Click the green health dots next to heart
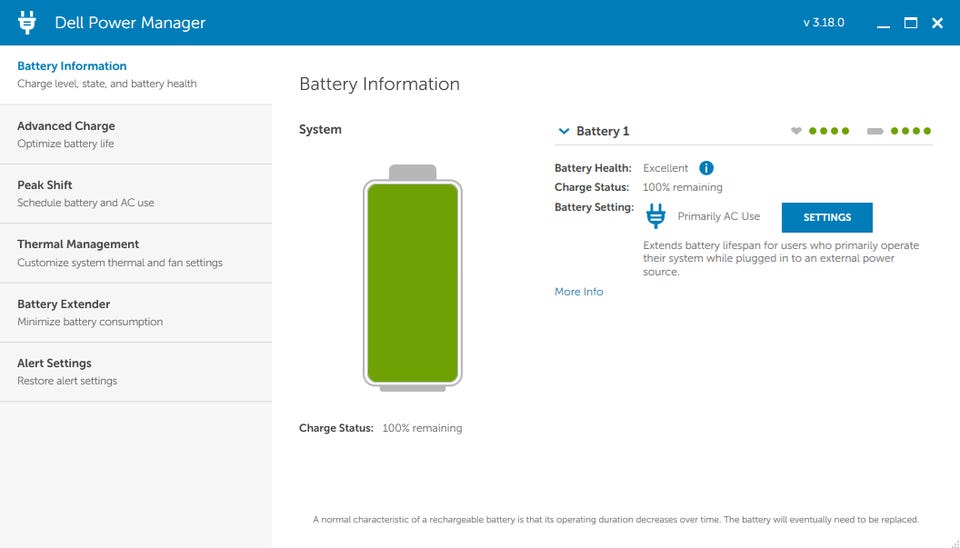 click(x=829, y=131)
